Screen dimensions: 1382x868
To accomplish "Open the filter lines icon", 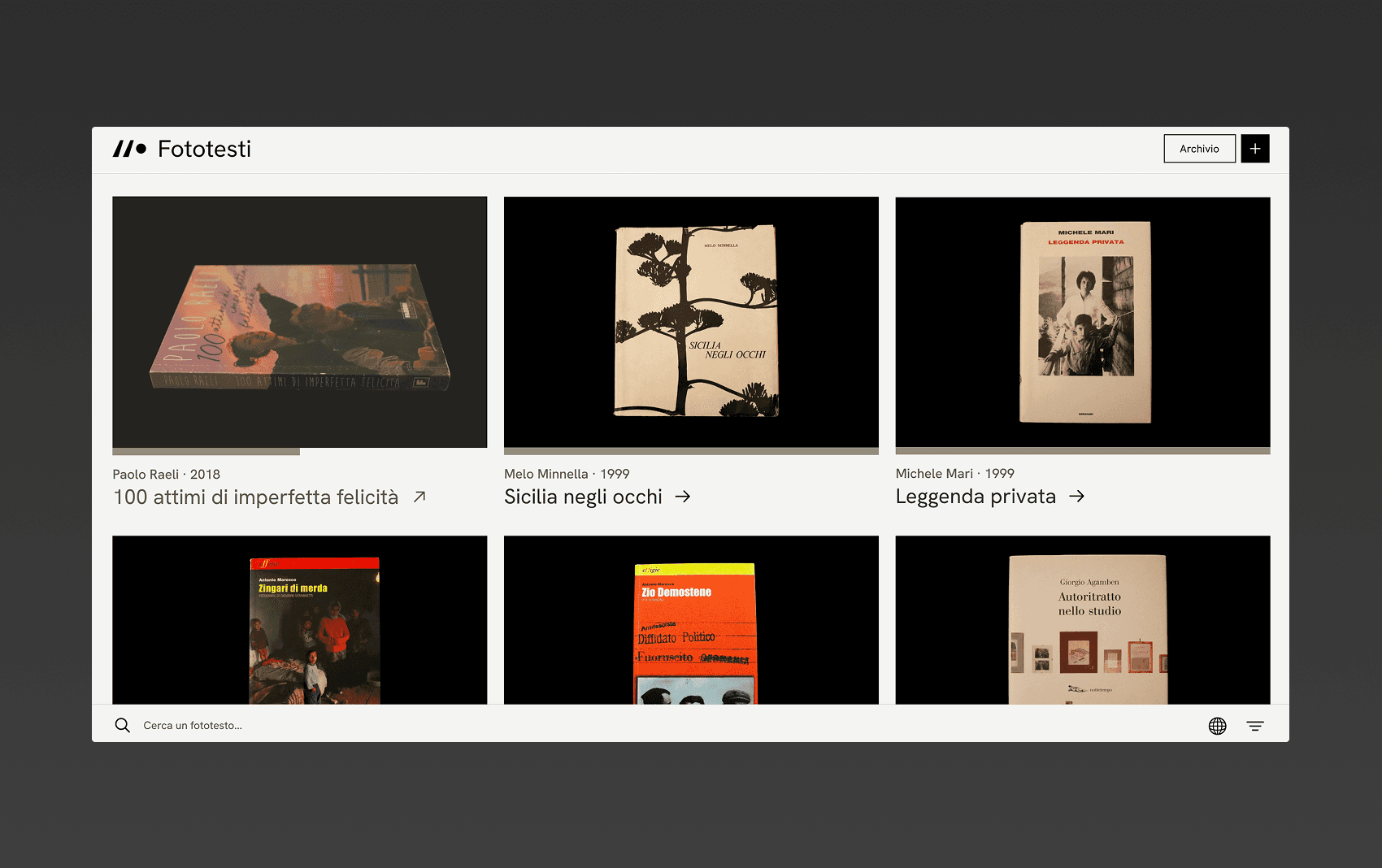I will [x=1255, y=726].
